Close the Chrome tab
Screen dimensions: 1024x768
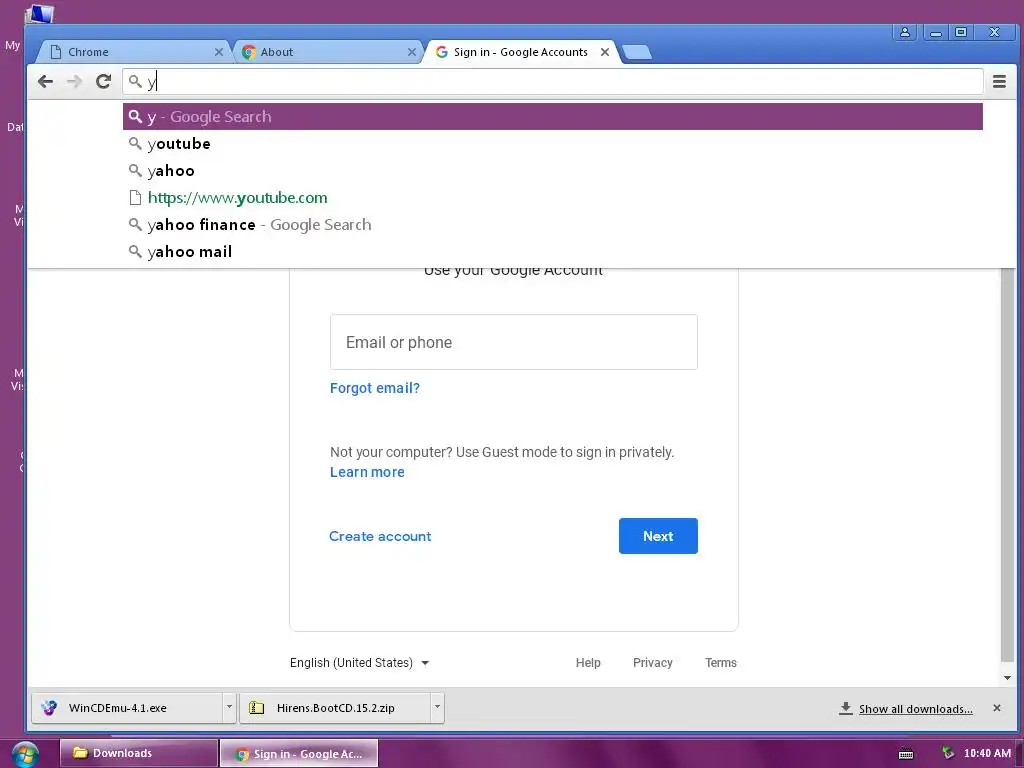pyautogui.click(x=219, y=52)
